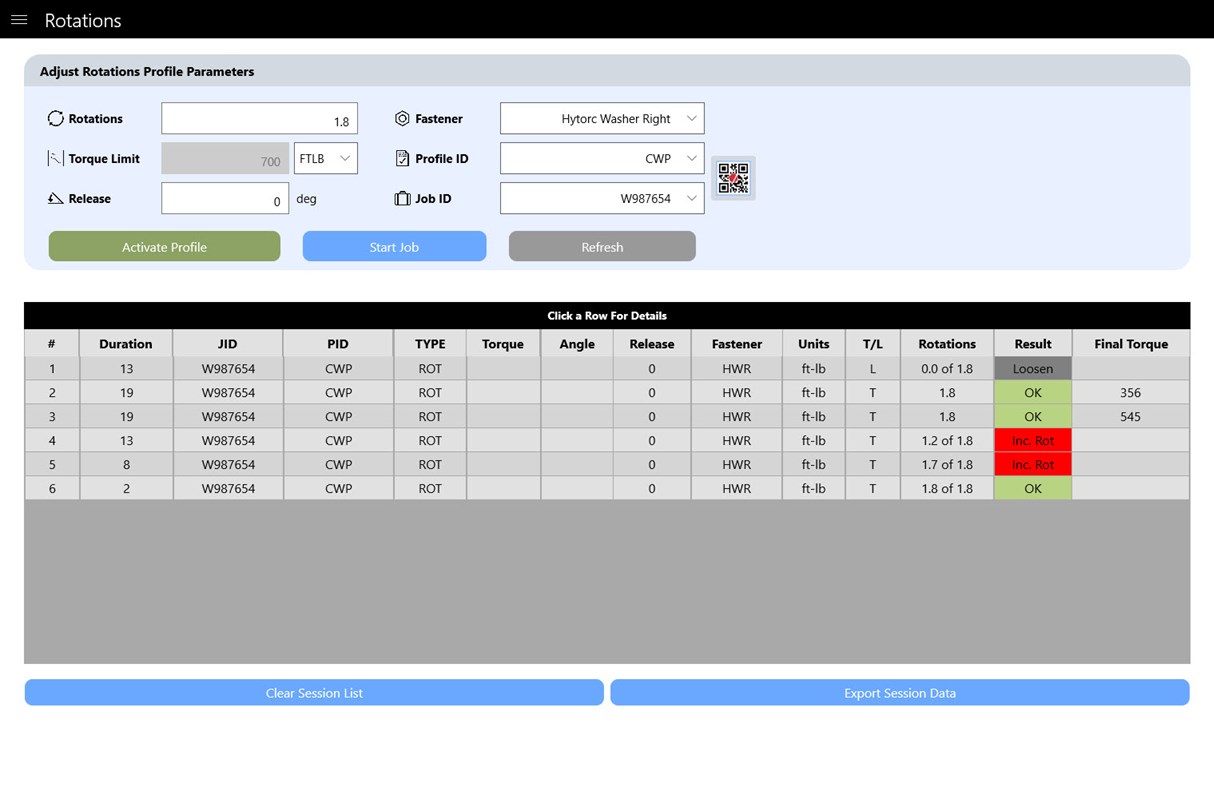Click the Fastener column header
The image size is (1214, 787).
click(x=737, y=343)
